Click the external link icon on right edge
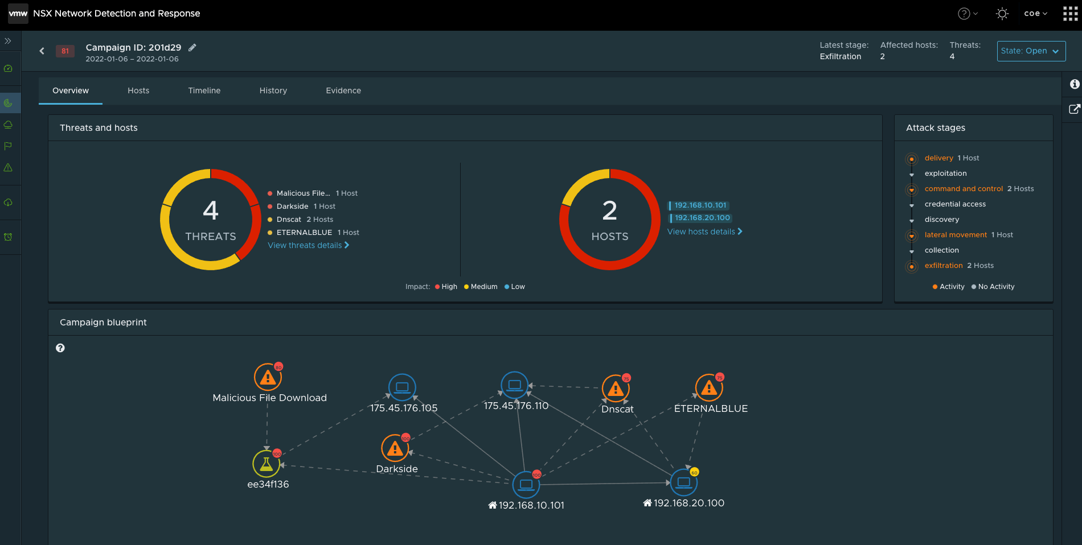 (1074, 109)
